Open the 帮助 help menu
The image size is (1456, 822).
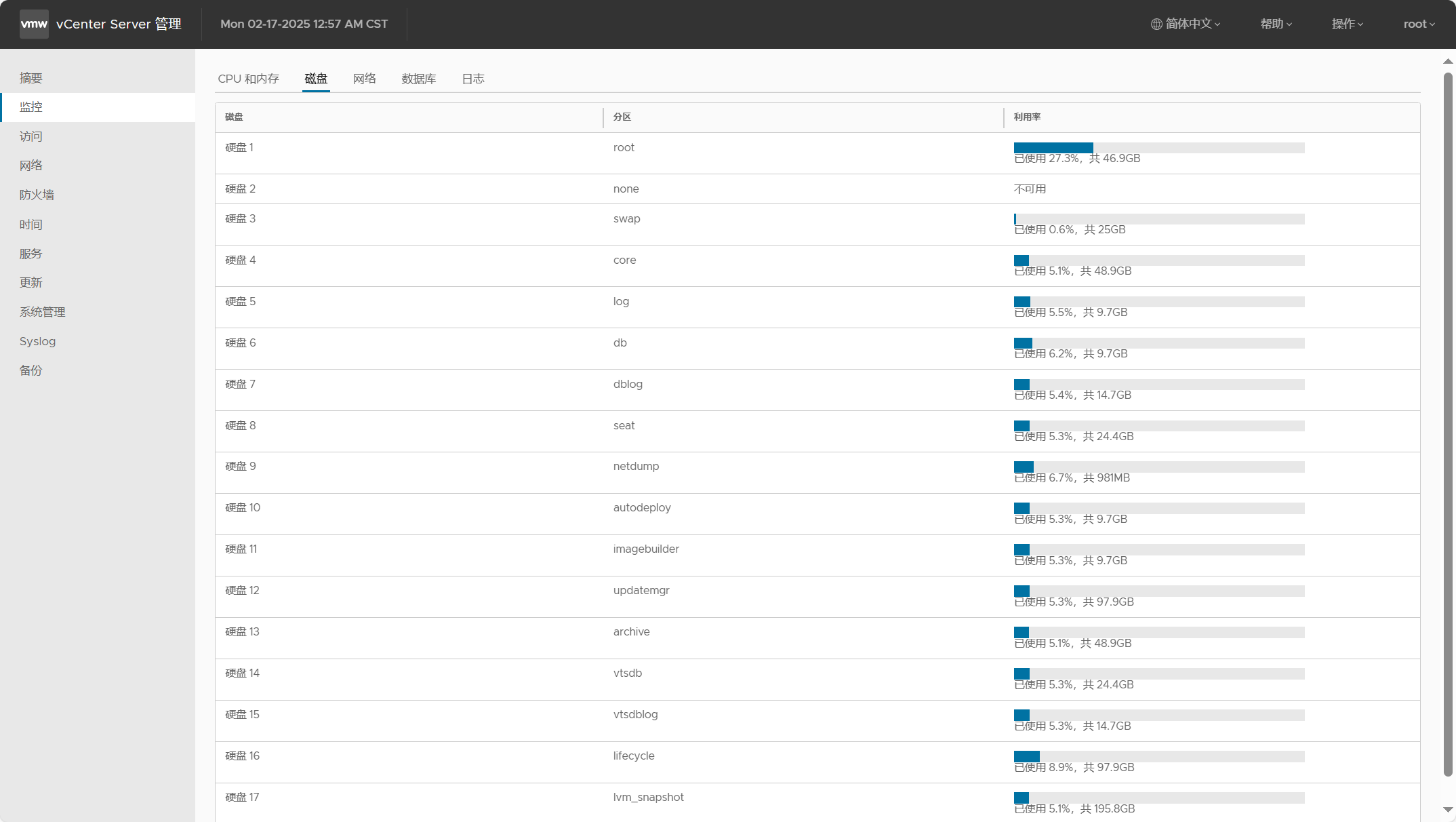click(x=1274, y=23)
